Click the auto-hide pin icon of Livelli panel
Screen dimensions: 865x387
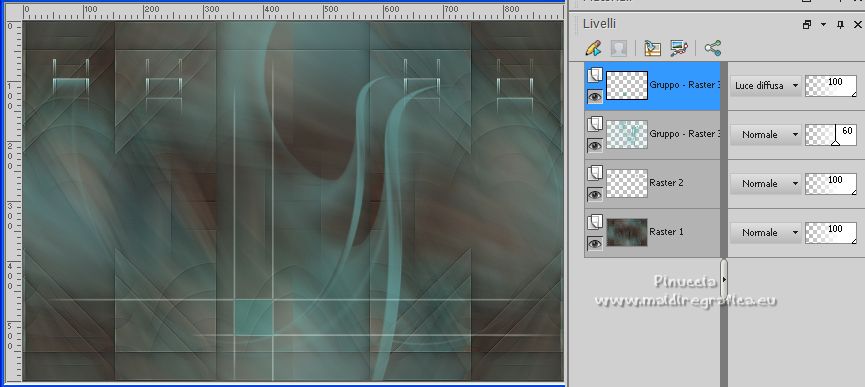click(840, 24)
